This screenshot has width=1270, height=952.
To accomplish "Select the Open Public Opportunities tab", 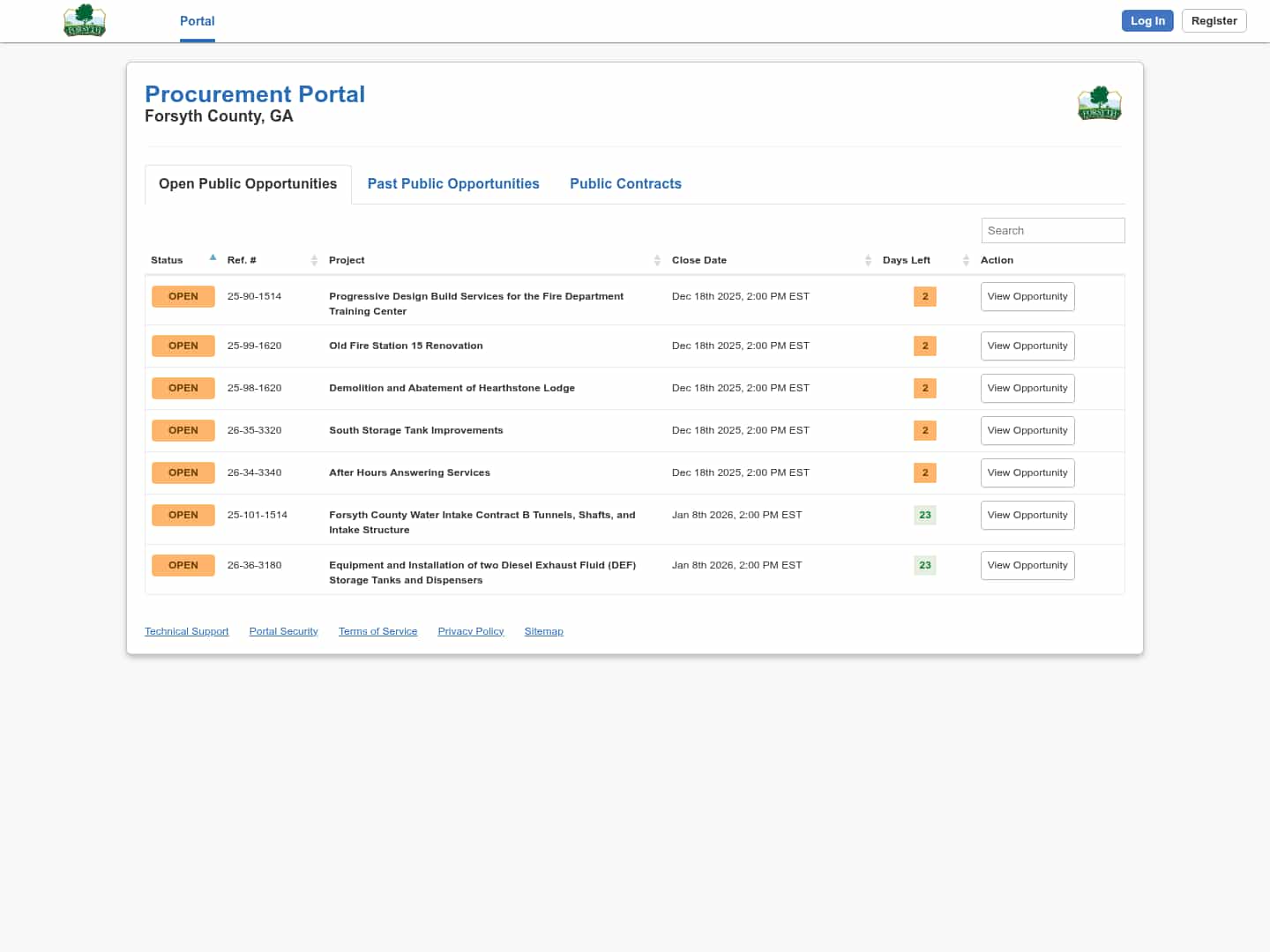I will pyautogui.click(x=248, y=184).
